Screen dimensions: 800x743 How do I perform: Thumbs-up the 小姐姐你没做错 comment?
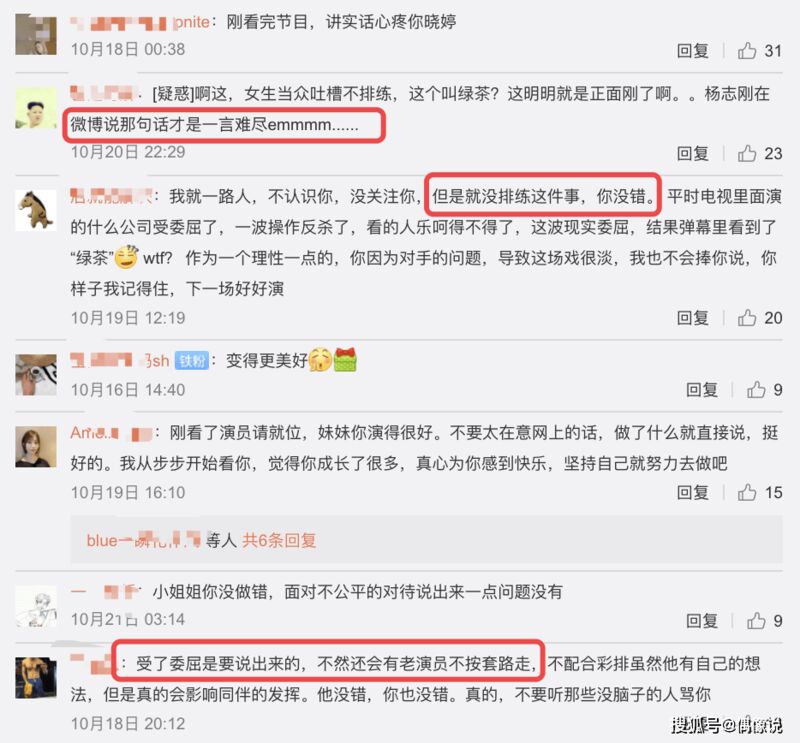pos(756,621)
